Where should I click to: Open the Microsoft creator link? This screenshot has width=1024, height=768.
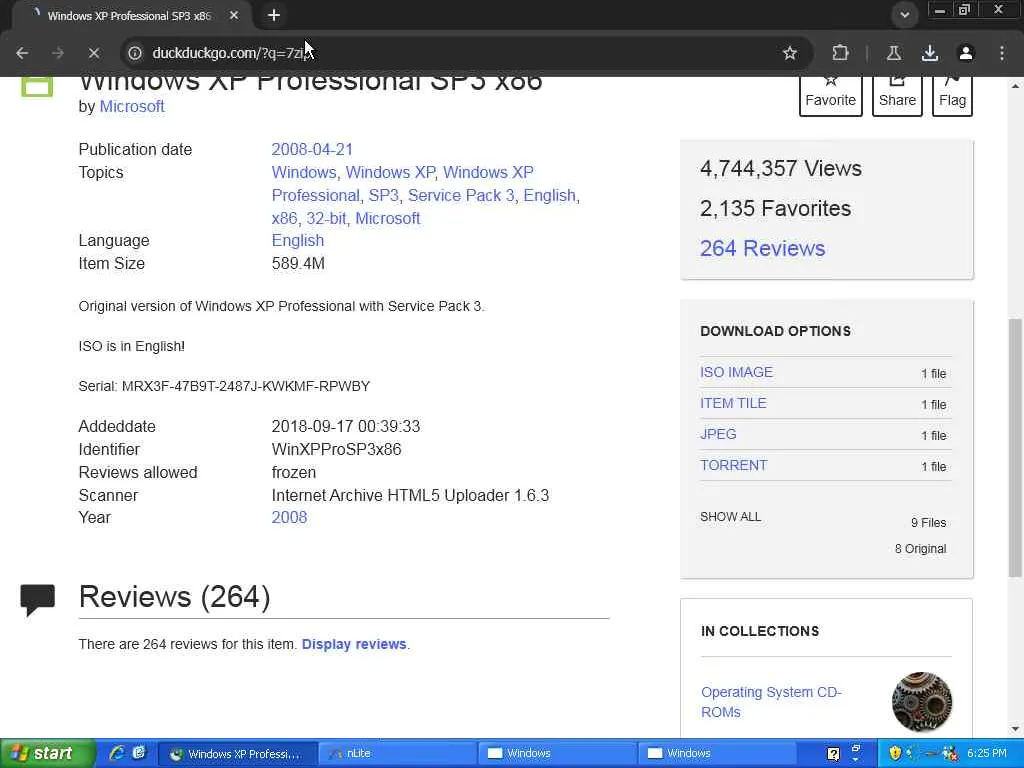point(132,106)
